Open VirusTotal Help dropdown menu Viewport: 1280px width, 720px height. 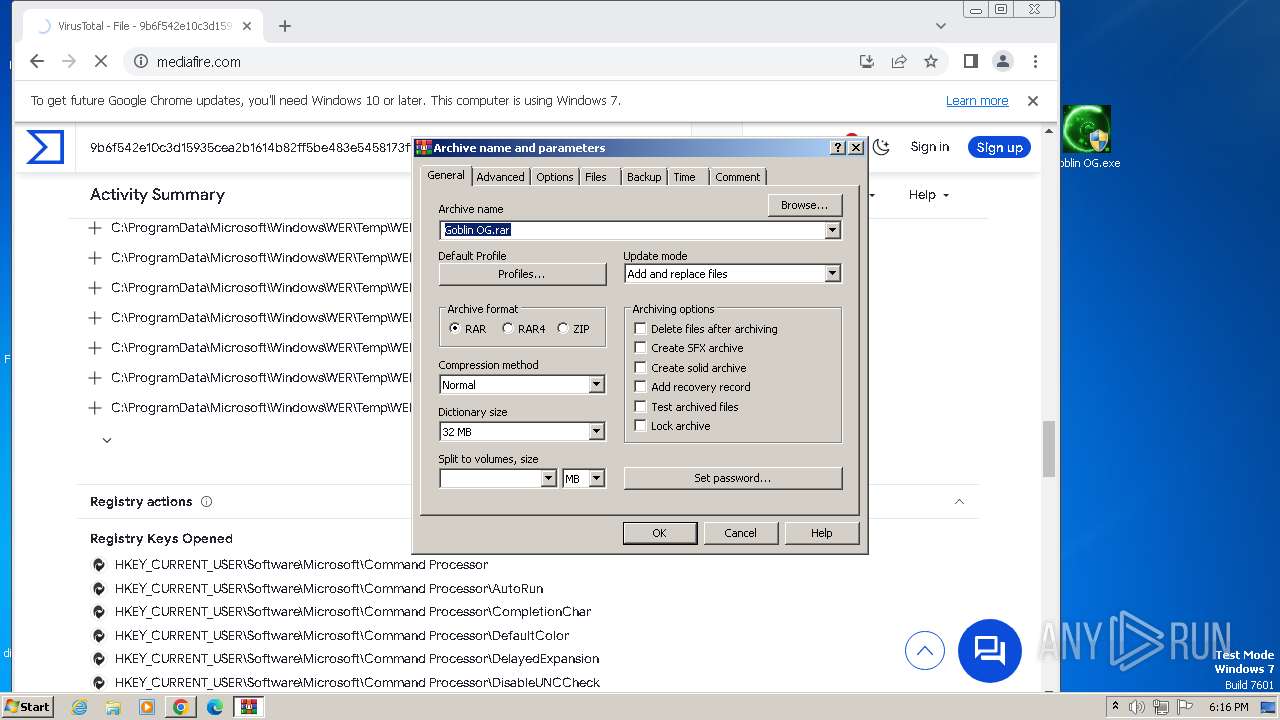coord(928,195)
